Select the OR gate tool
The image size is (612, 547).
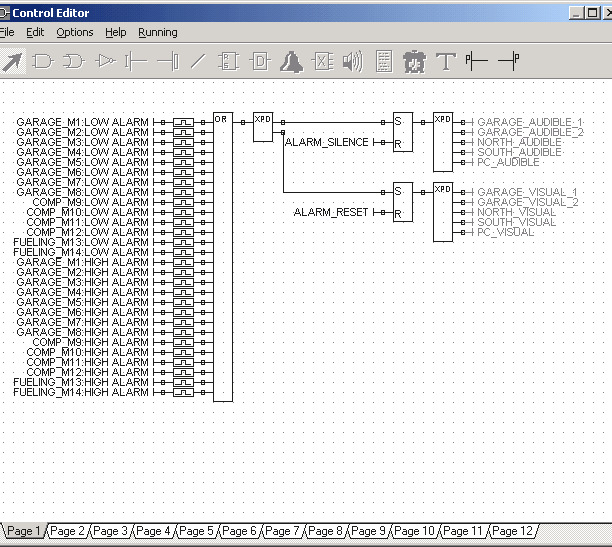[x=74, y=62]
